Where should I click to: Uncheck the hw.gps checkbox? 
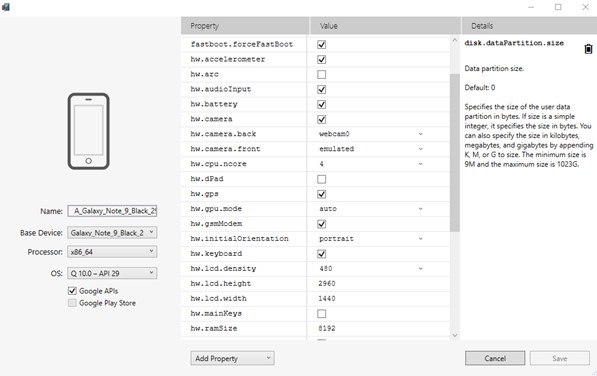click(x=321, y=194)
